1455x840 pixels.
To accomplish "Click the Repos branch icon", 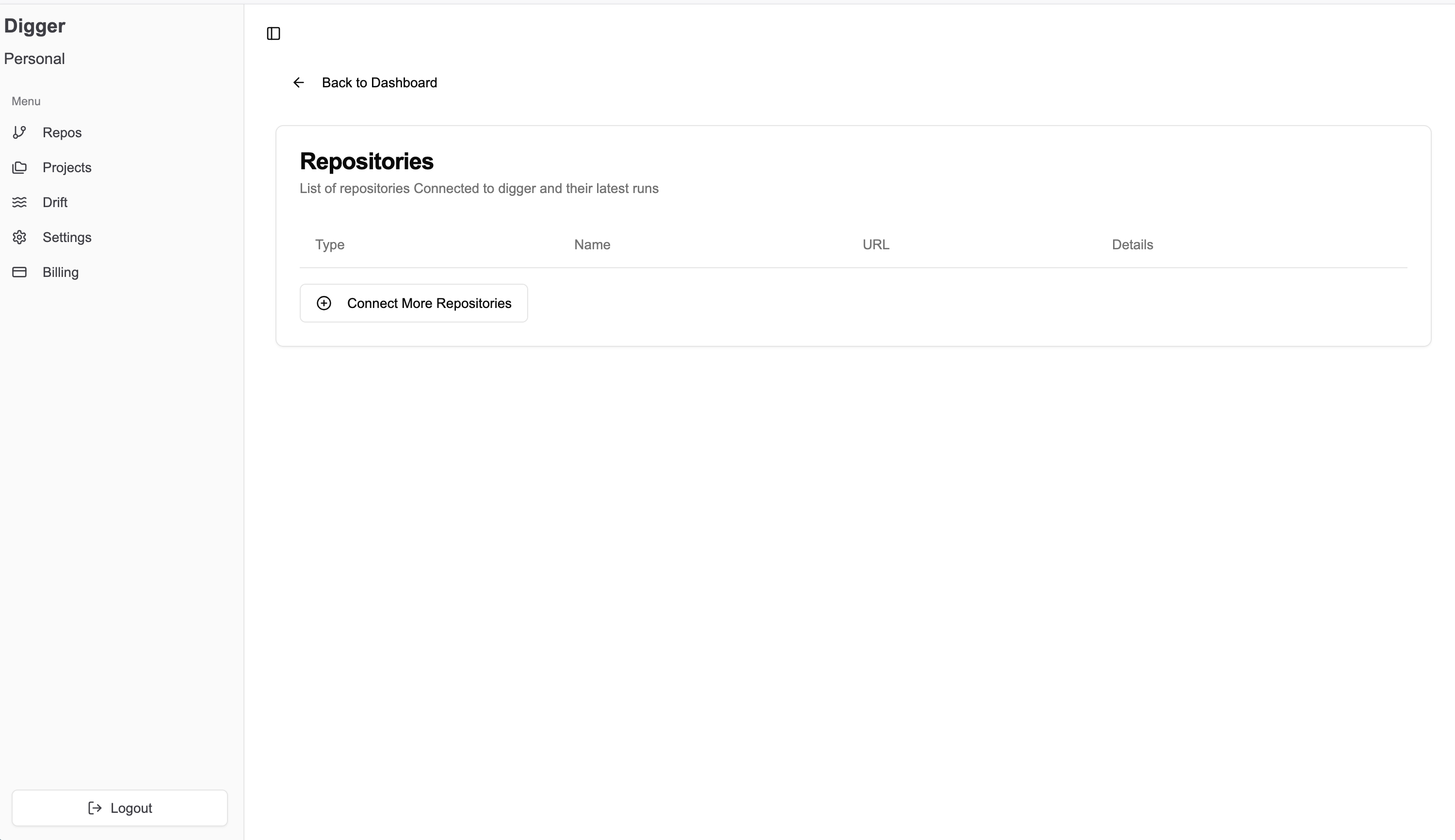I will [x=19, y=133].
